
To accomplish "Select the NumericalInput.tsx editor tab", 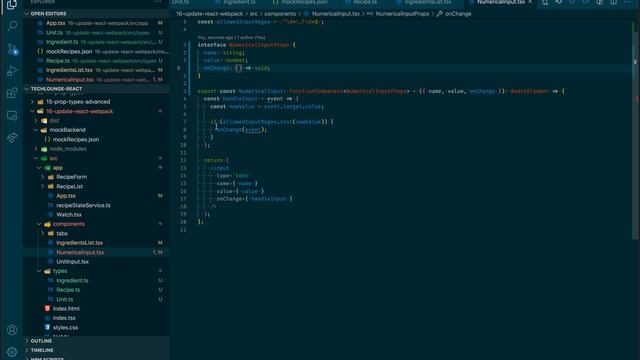I will (x=500, y=2).
